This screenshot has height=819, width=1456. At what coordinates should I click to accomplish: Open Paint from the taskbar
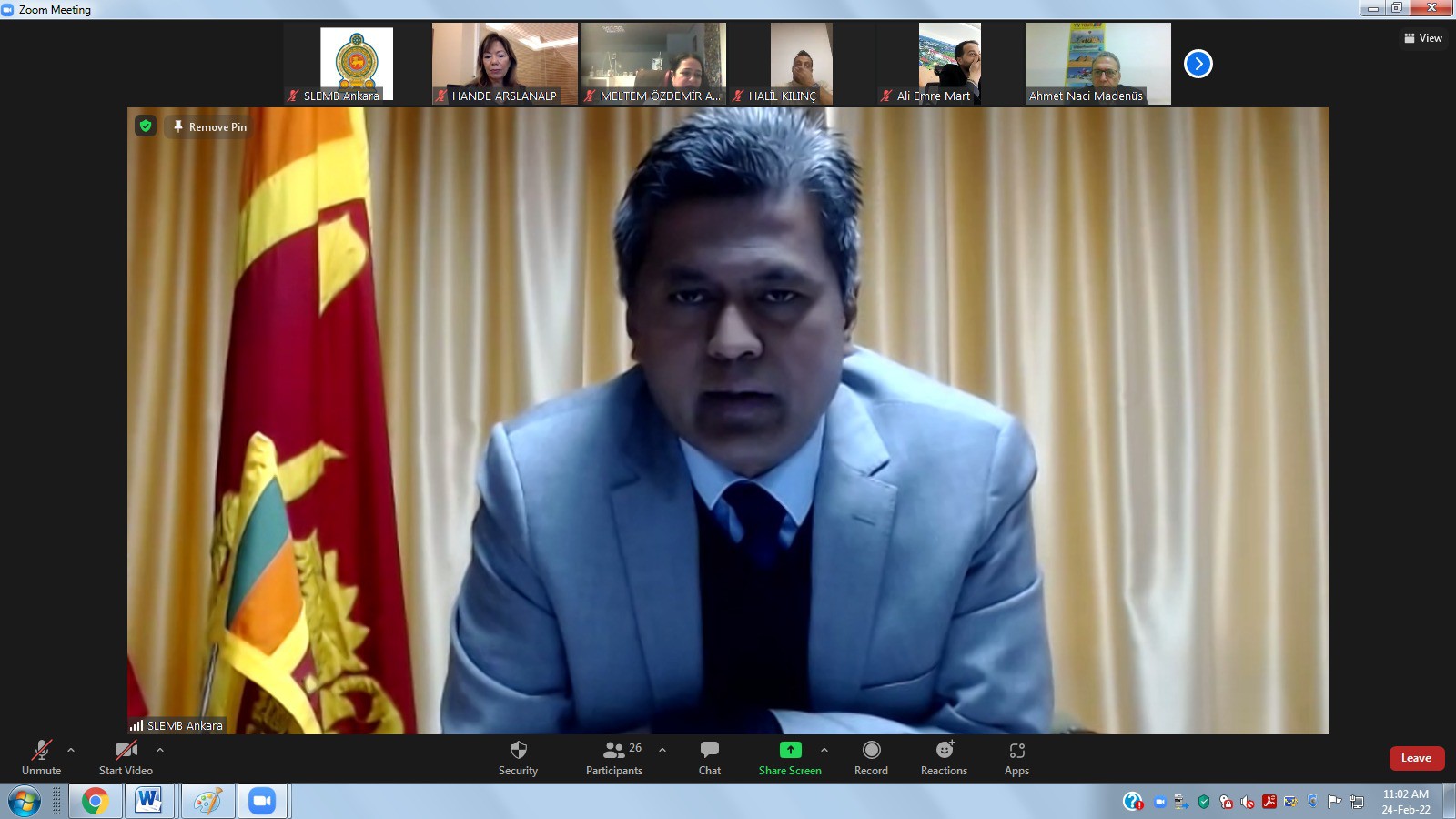[207, 802]
